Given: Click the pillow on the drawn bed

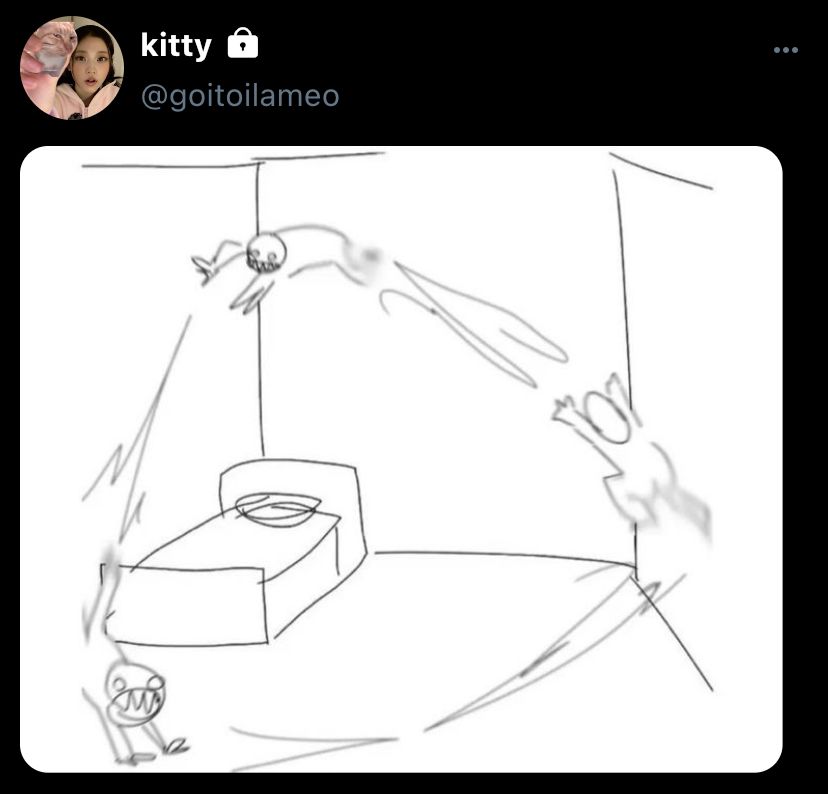Looking at the screenshot, I should coord(278,509).
